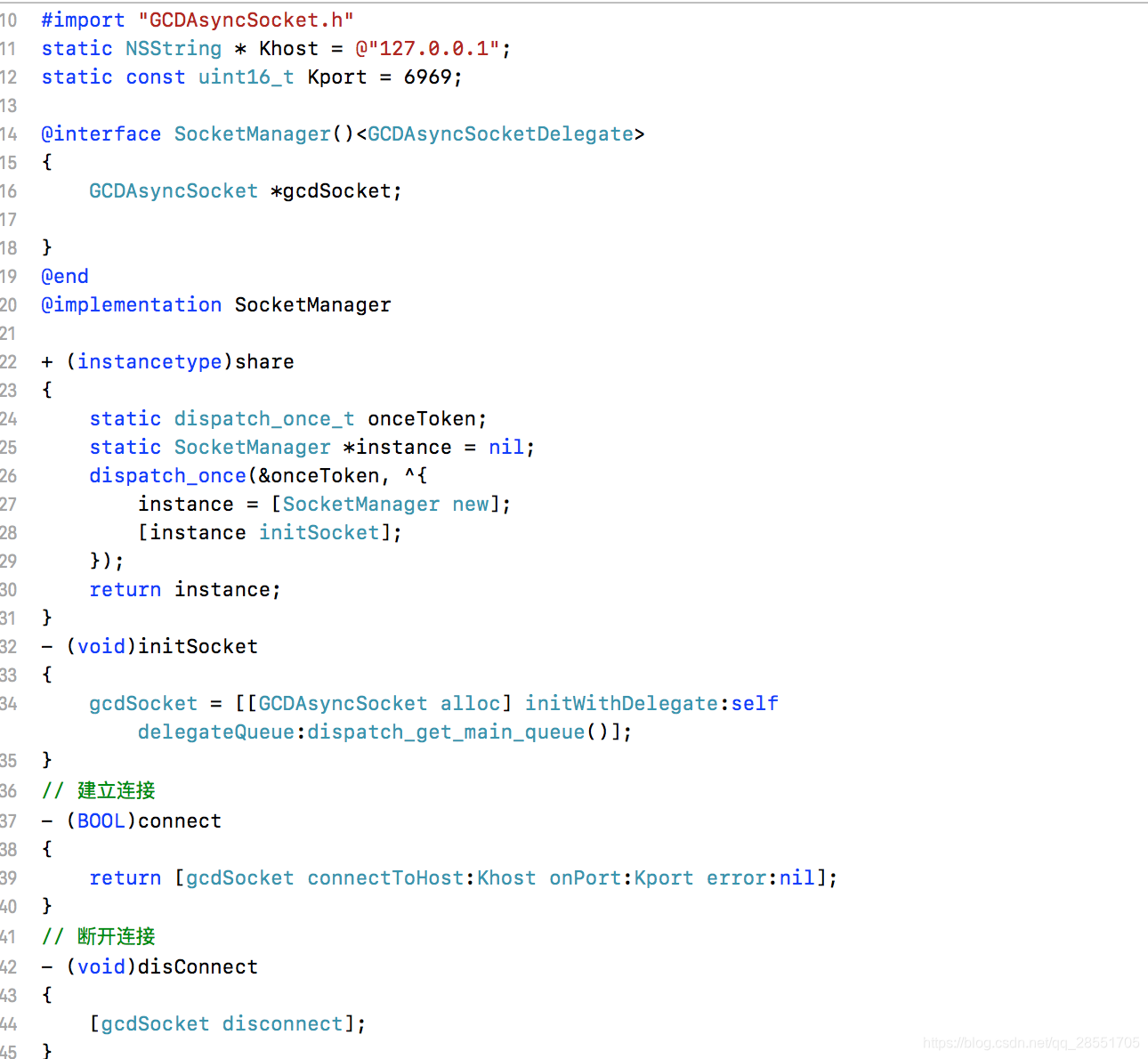
Task: Click the @end keyword
Action: point(65,276)
